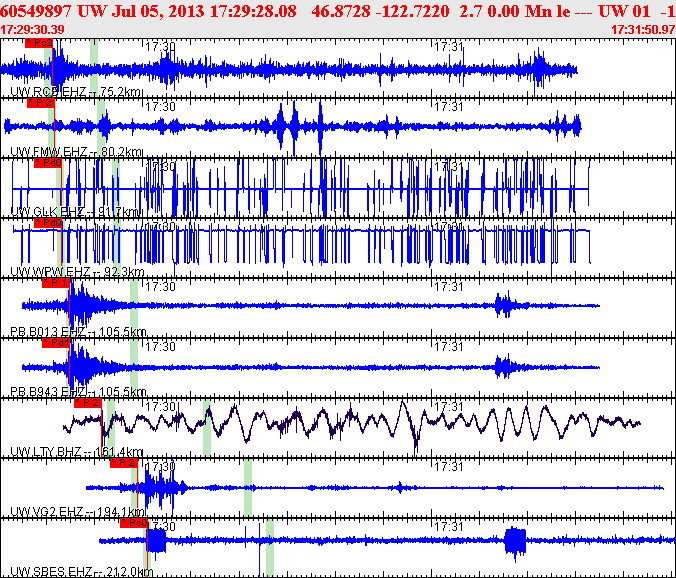Select the P 2 pick flag on VG2 trace
Viewport: 676px width, 578px height.
tap(124, 463)
